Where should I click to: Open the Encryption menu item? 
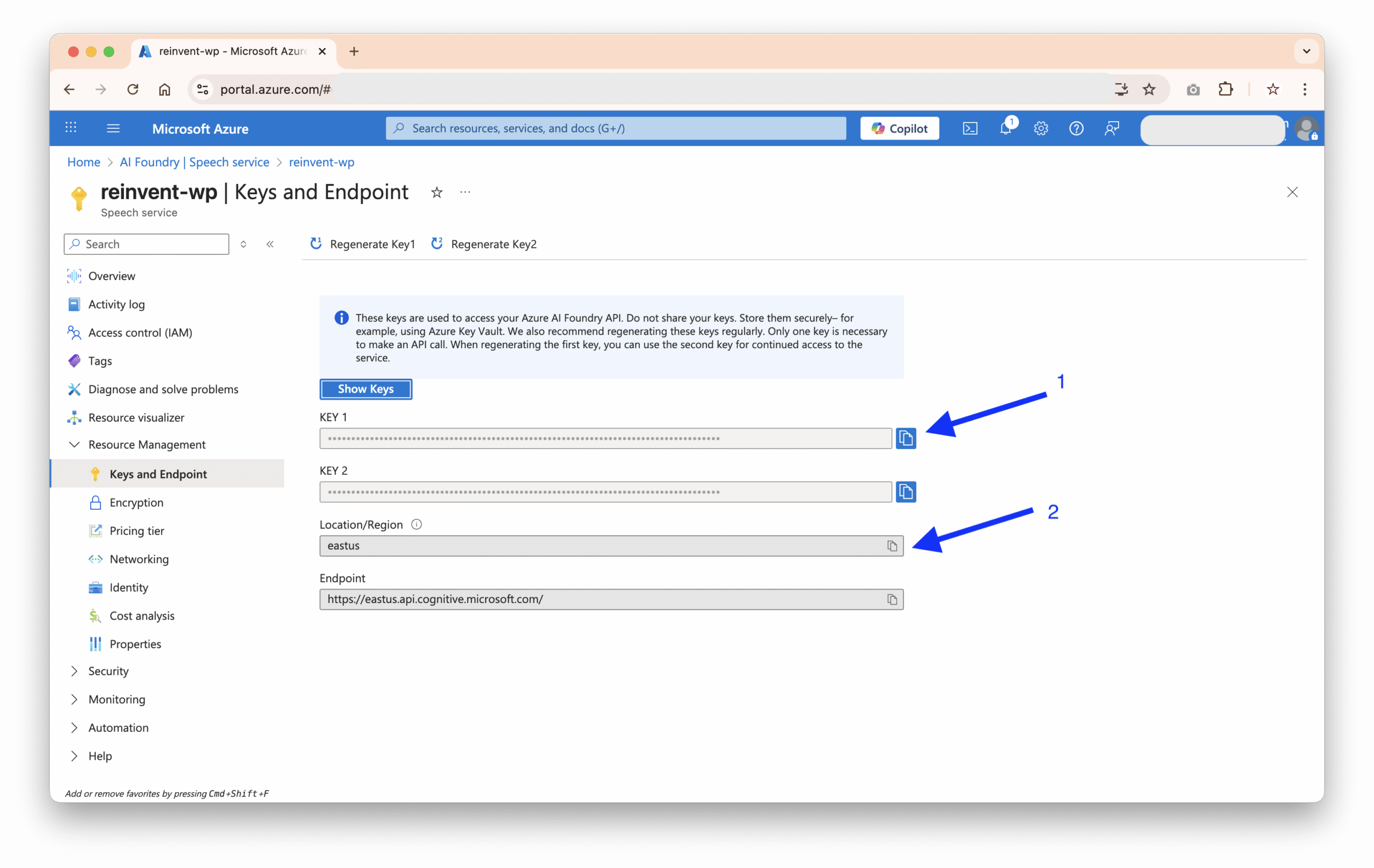click(136, 503)
